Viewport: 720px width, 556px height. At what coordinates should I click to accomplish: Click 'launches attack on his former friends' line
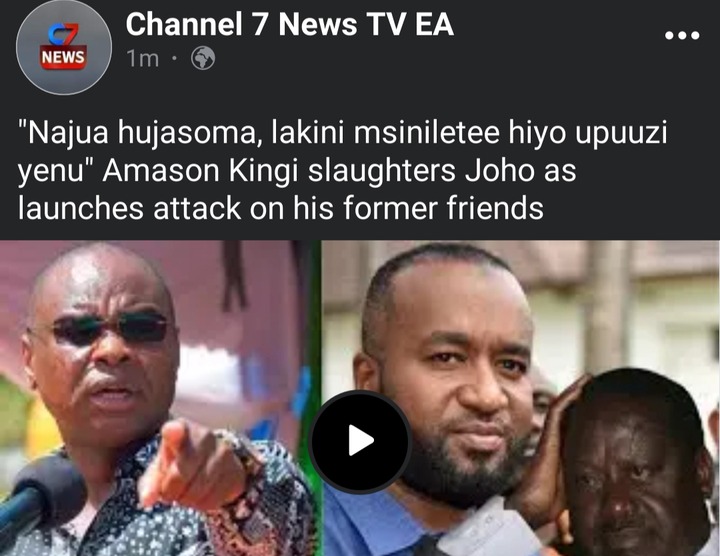[x=281, y=208]
